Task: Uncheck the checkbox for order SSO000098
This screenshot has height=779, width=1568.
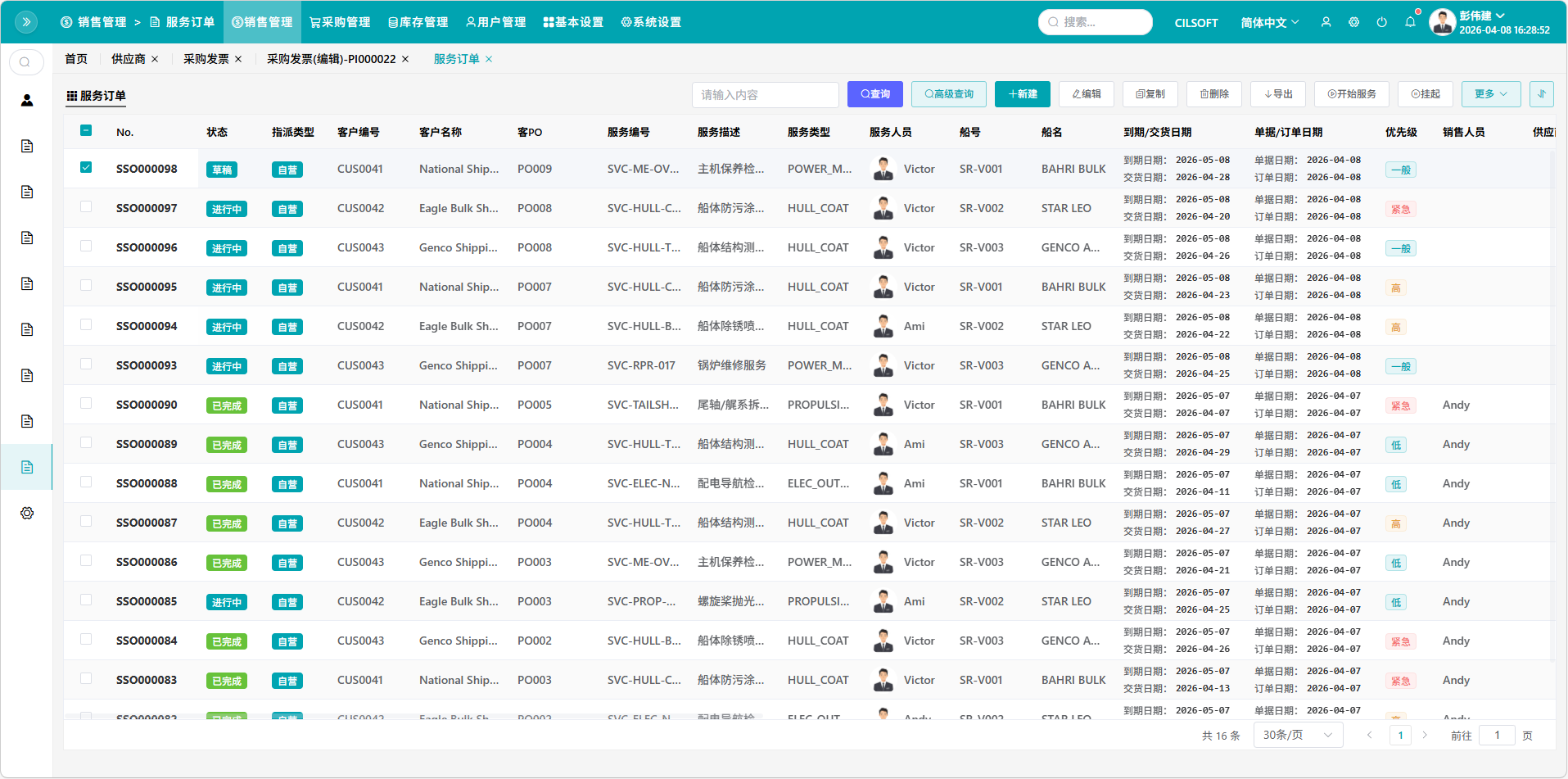Action: point(86,168)
